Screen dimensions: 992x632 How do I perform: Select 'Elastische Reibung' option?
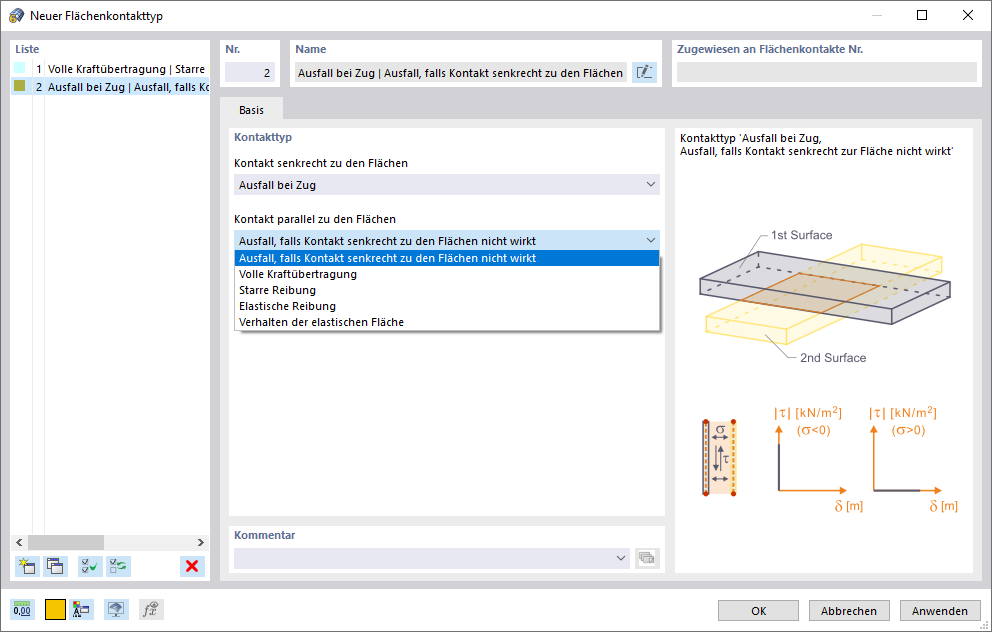coord(447,306)
